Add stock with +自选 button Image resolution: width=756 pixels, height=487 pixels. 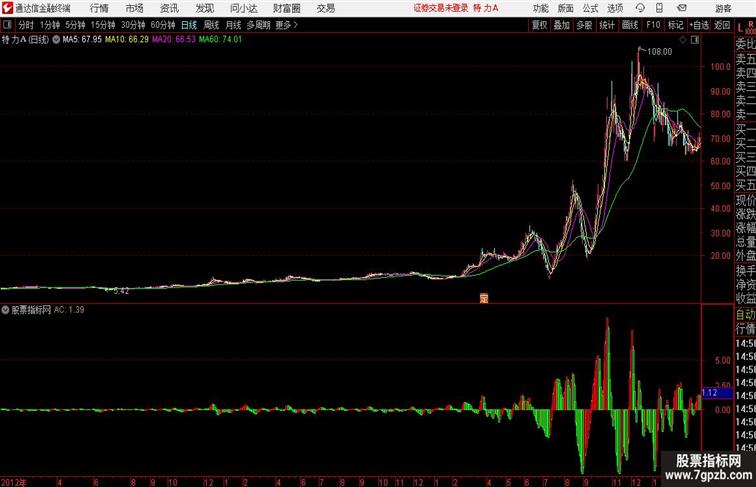(699, 25)
